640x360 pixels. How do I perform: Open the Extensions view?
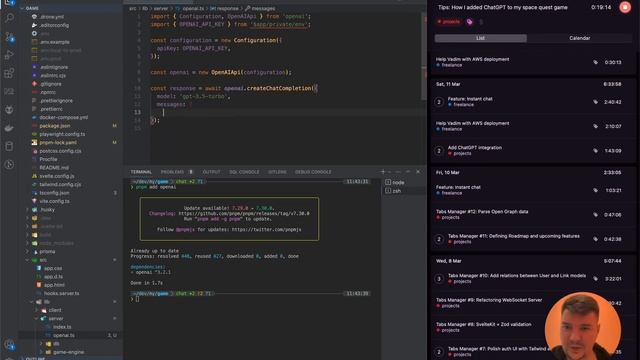pos(9,73)
